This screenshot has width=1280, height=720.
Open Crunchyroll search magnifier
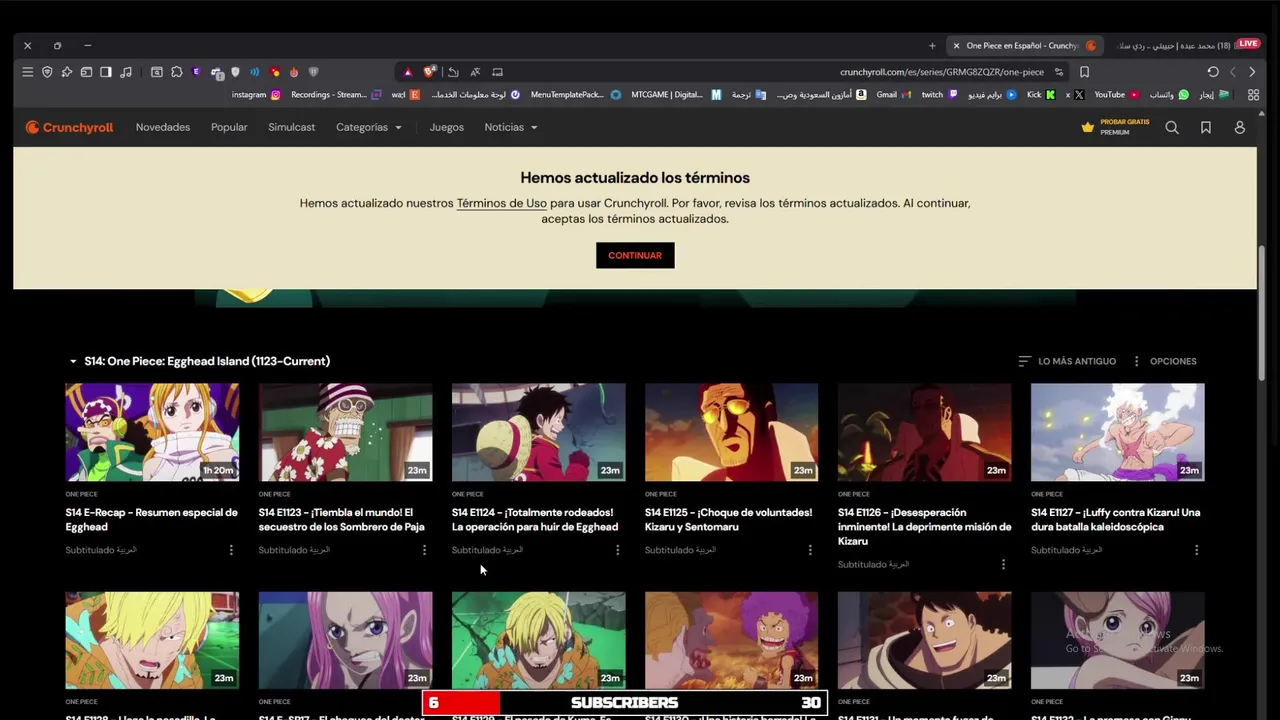click(x=1172, y=127)
